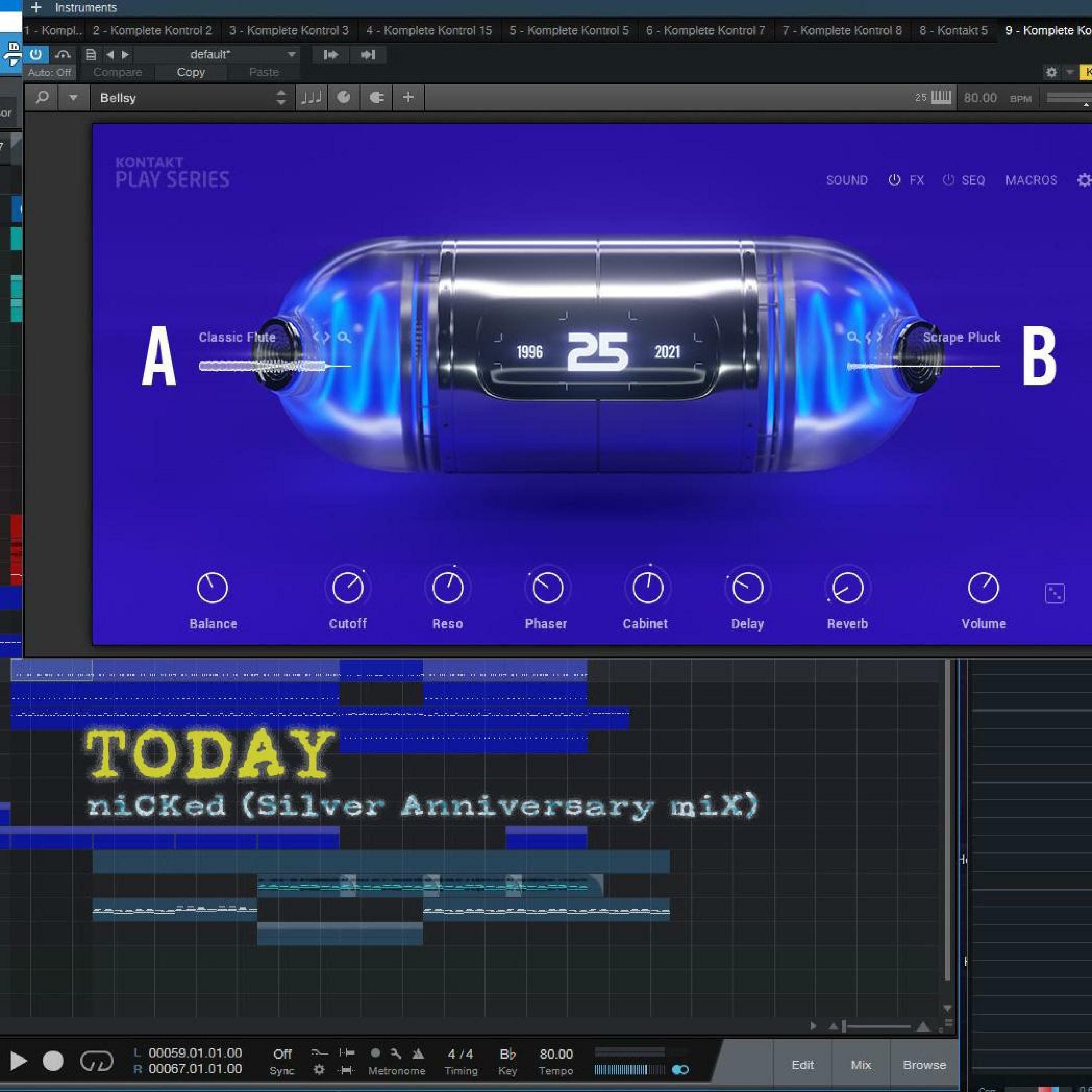The image size is (1092, 1092).
Task: Click the Balance knob
Action: tap(213, 588)
